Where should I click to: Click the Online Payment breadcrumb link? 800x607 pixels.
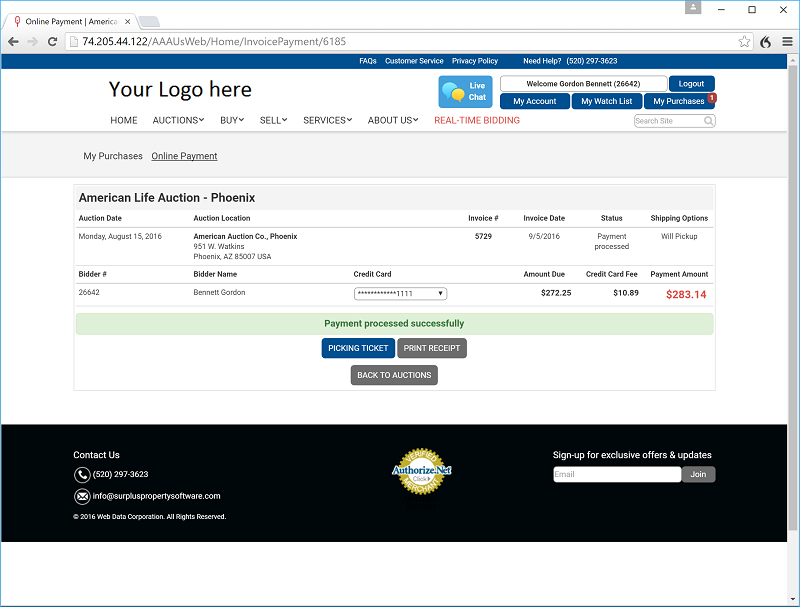[184, 156]
